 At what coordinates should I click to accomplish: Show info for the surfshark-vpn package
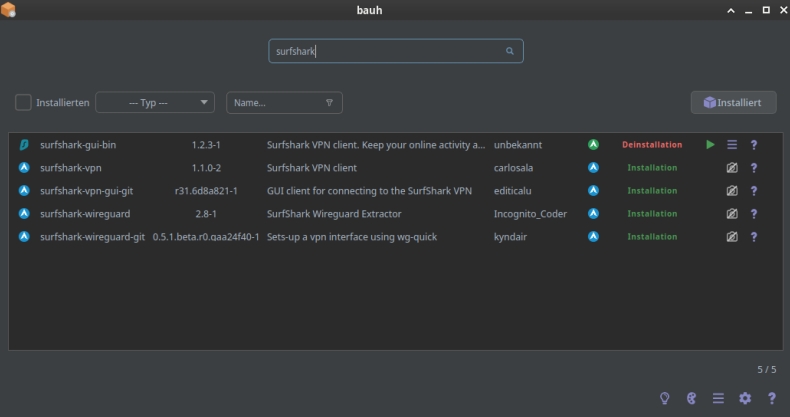754,168
